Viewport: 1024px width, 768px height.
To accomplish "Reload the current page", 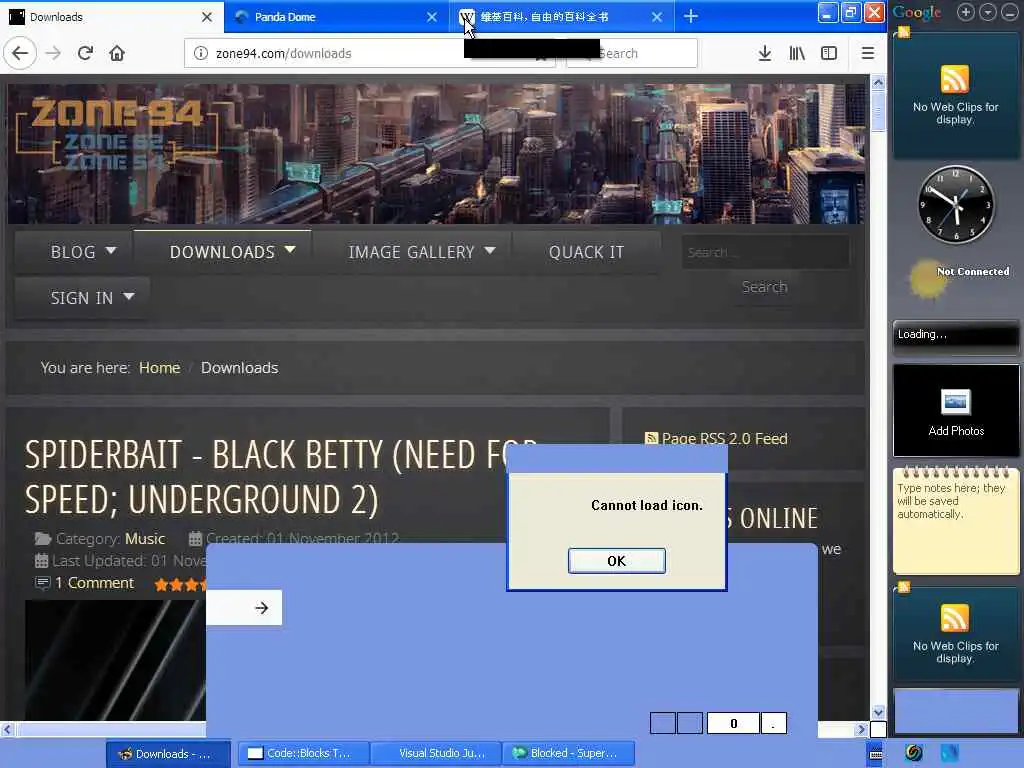I will (x=86, y=53).
